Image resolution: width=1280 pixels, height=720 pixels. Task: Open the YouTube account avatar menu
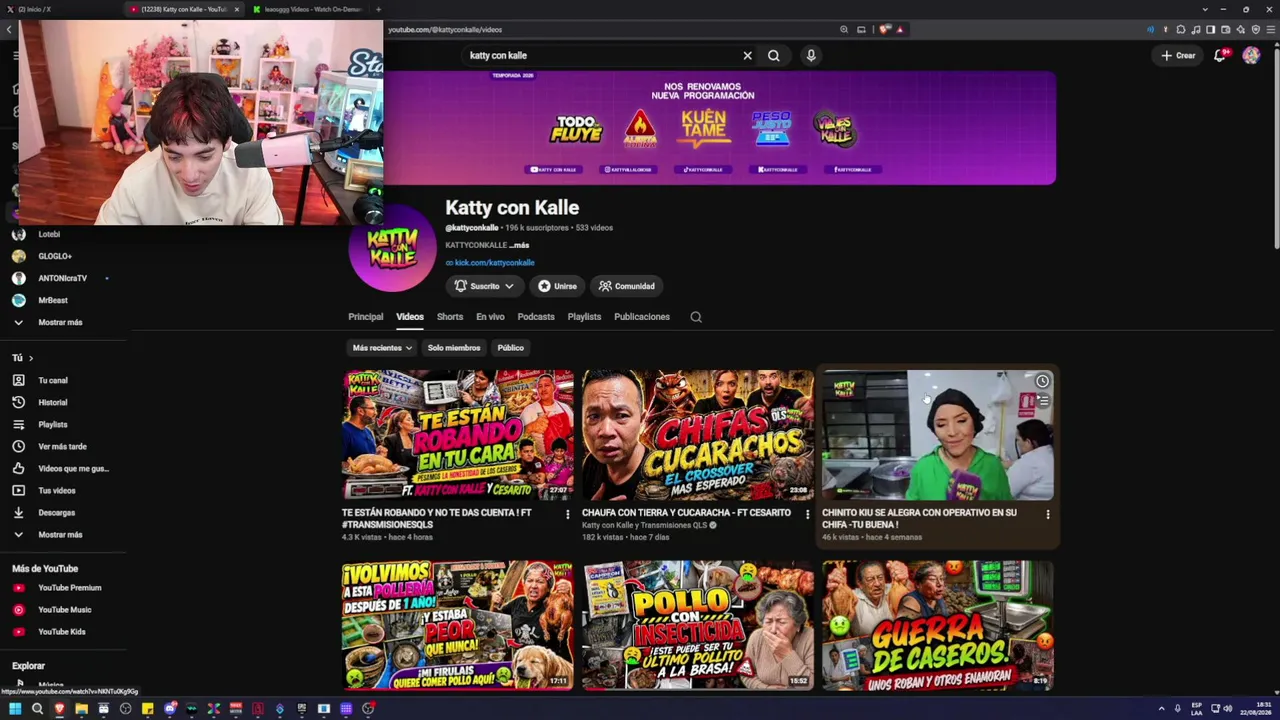coord(1251,56)
